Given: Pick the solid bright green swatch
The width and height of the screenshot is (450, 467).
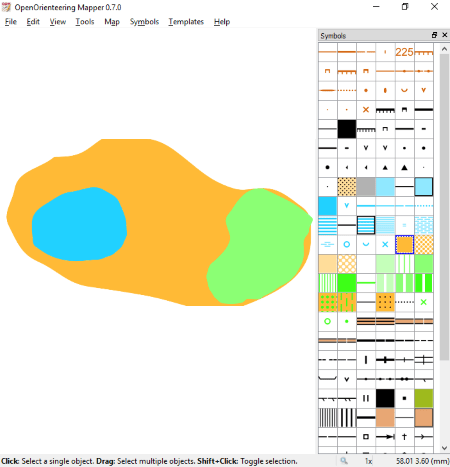Looking at the screenshot, I should [x=347, y=283].
